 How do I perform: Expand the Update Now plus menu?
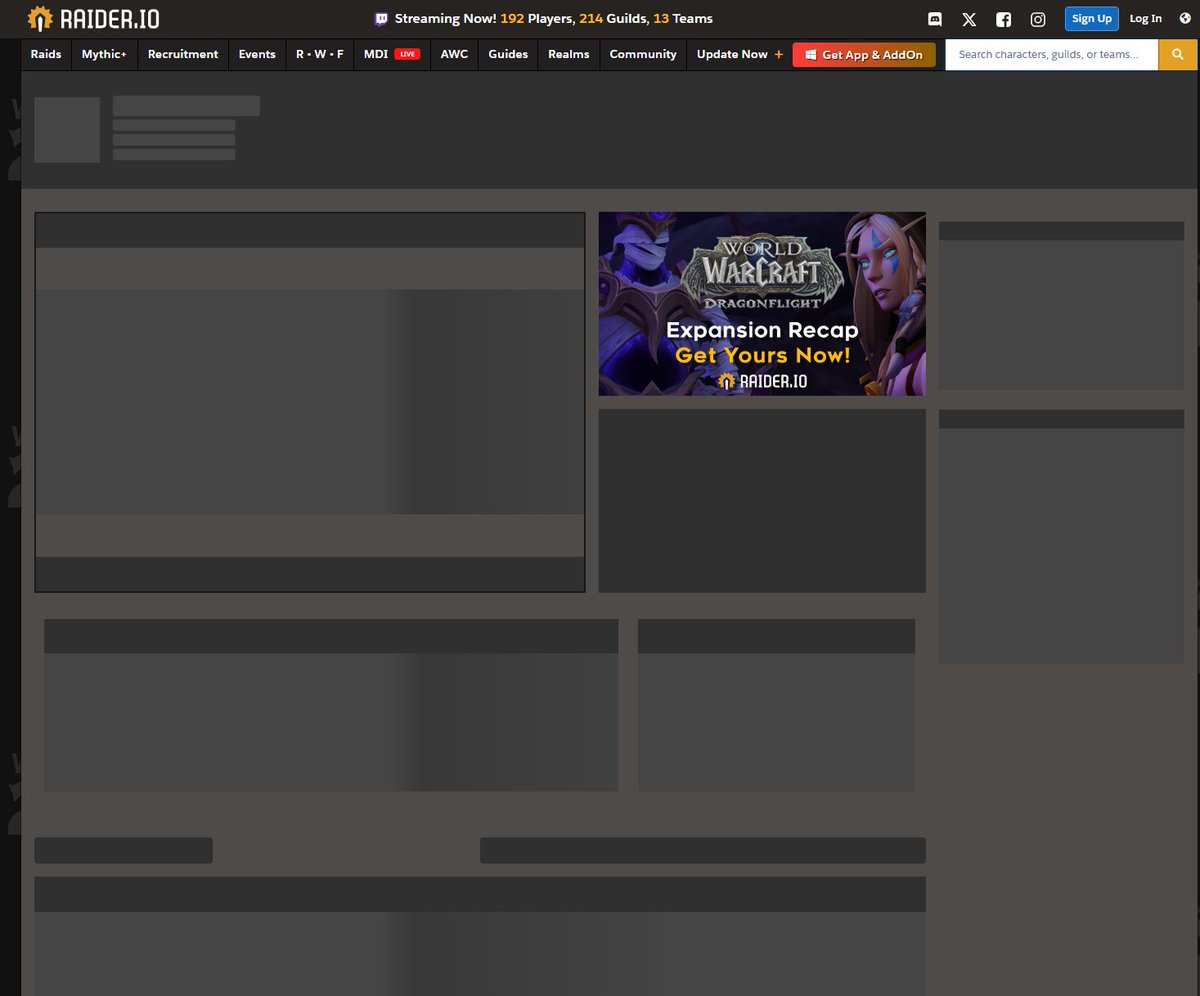(x=740, y=54)
